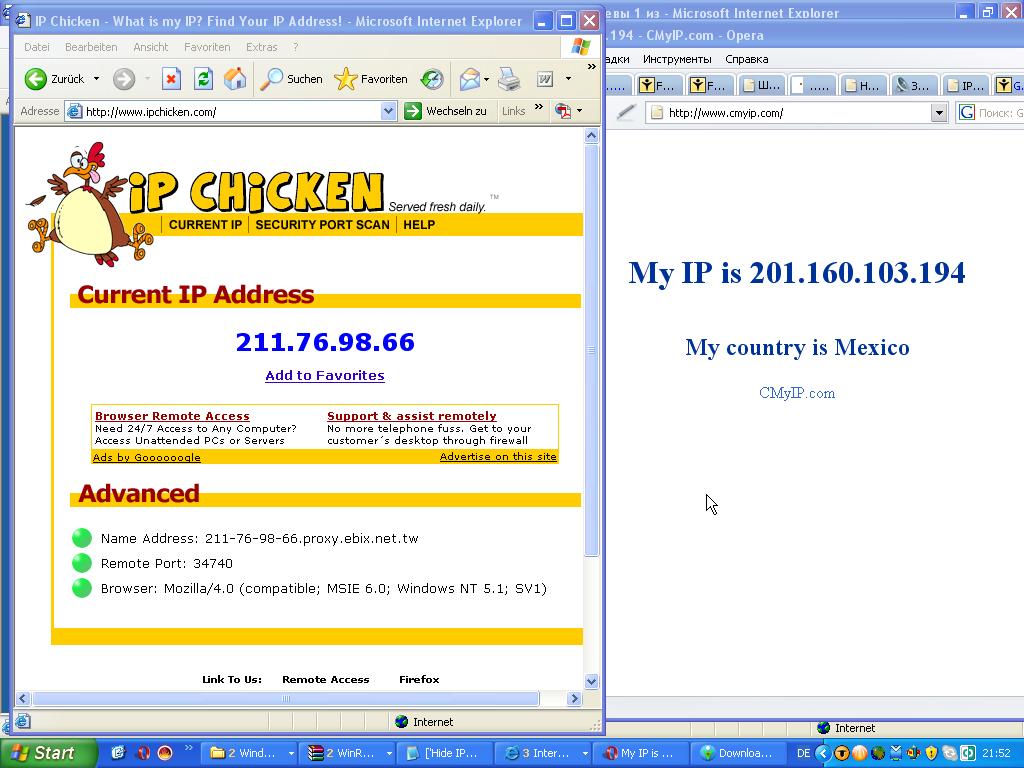Open the Инструменты menu in Opera

[677, 59]
